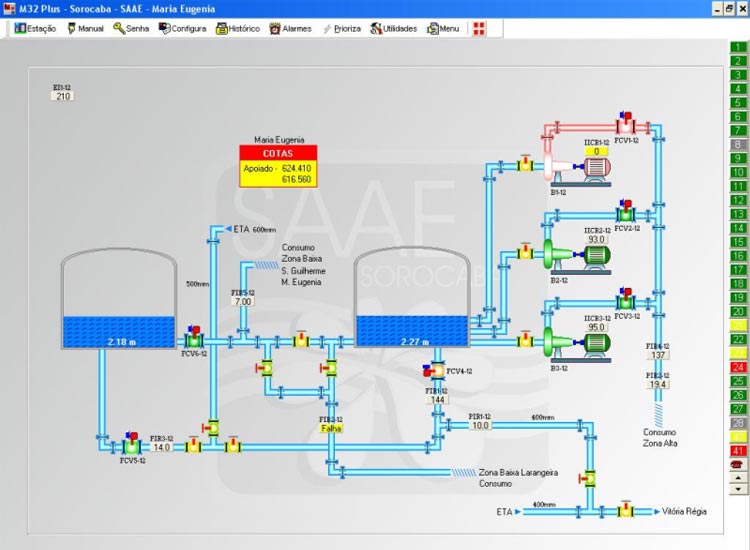750x550 pixels.
Task: Open the Histórico menu
Action: (x=238, y=29)
